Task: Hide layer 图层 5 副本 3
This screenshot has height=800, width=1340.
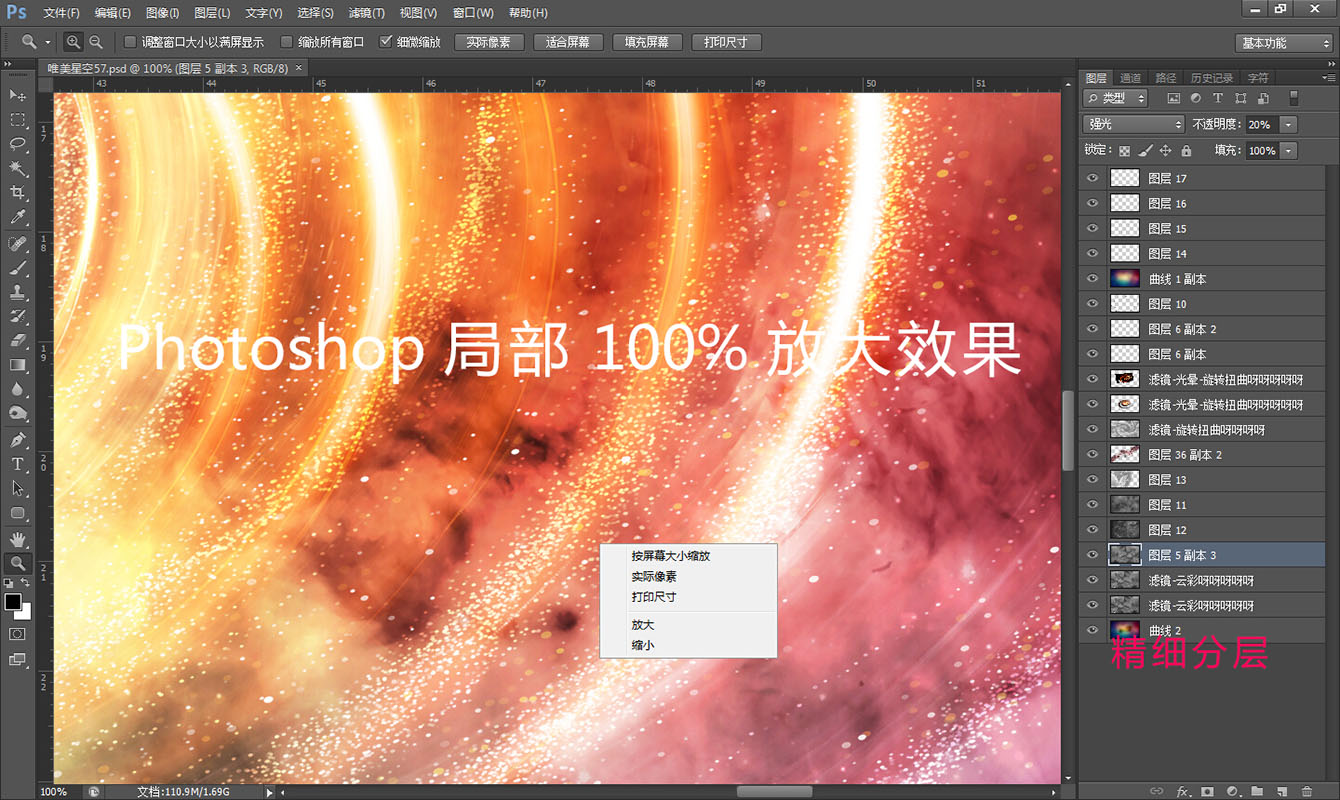Action: click(x=1092, y=555)
